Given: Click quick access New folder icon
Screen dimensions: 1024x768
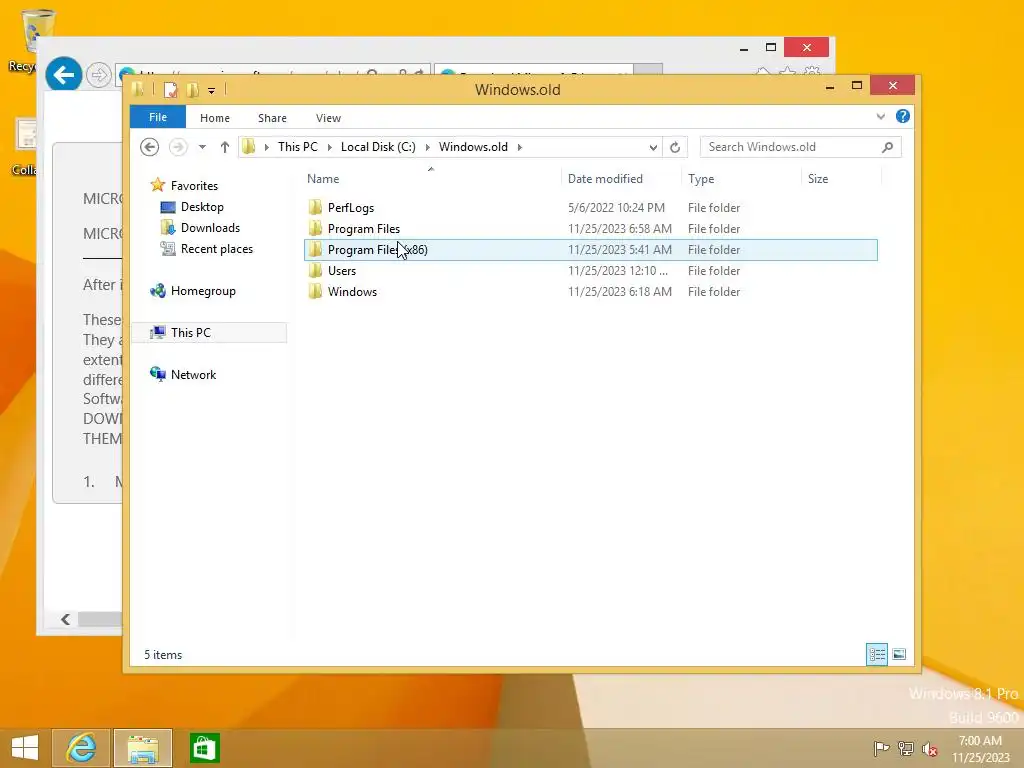Looking at the screenshot, I should pyautogui.click(x=192, y=90).
